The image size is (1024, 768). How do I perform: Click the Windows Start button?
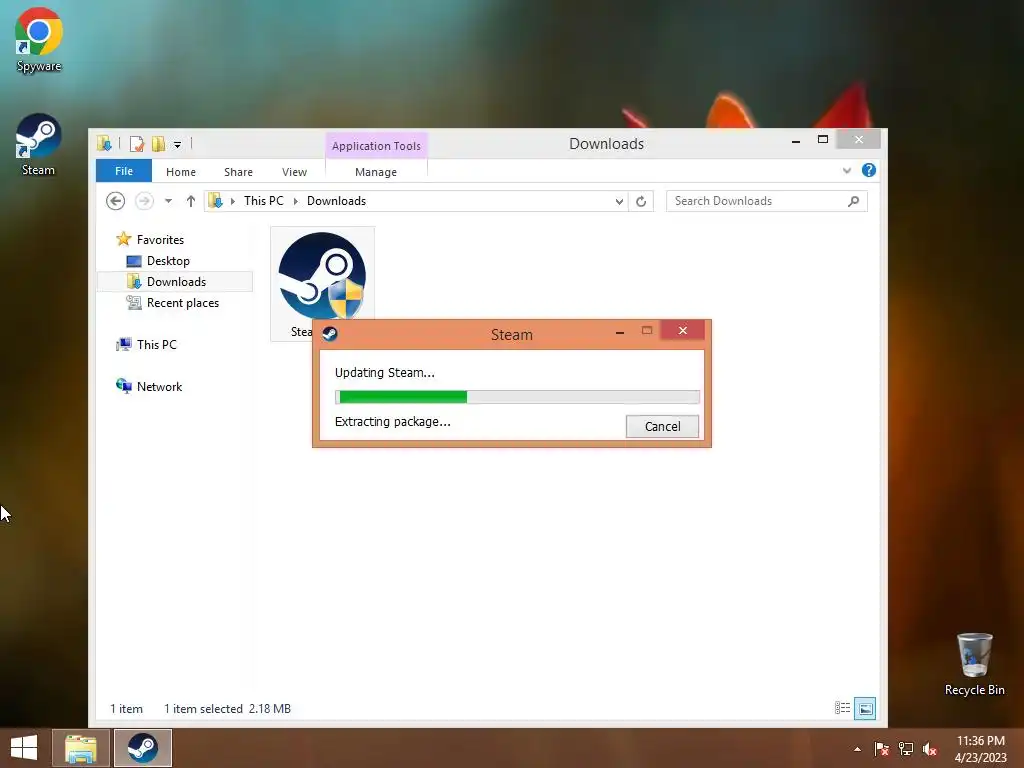24,748
